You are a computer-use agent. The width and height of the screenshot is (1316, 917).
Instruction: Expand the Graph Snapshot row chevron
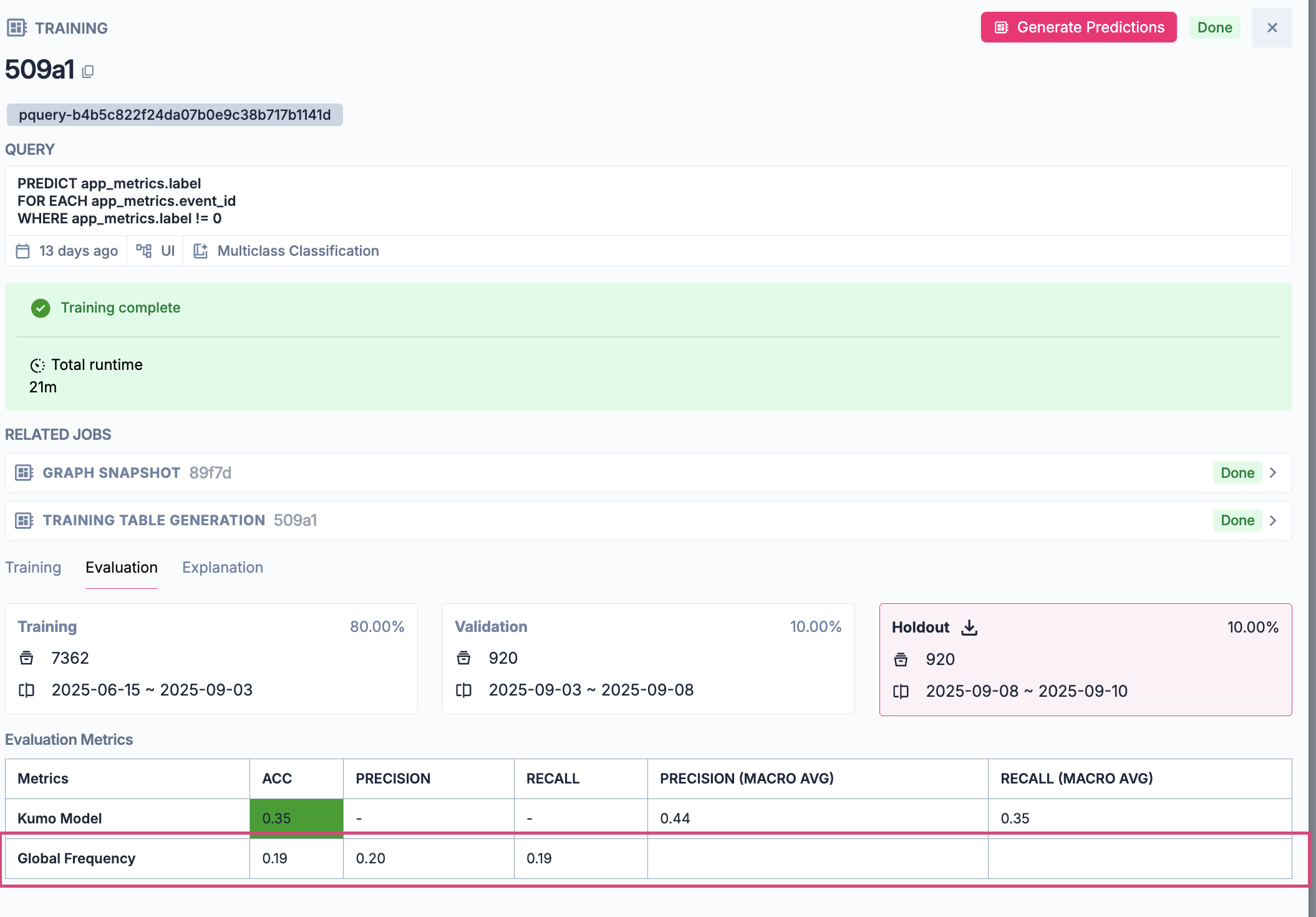(x=1273, y=473)
